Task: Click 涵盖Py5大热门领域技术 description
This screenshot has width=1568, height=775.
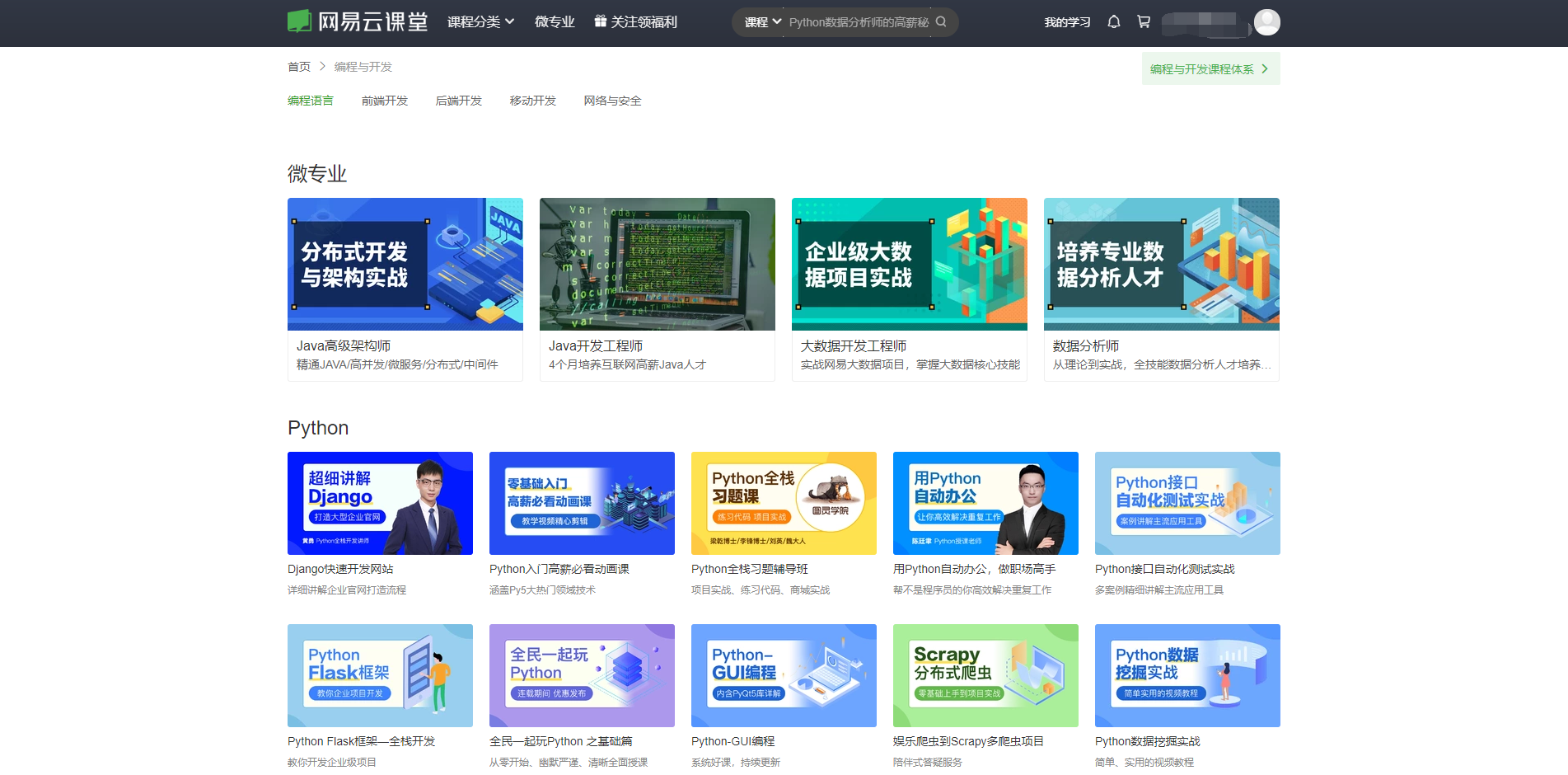Action: 542,590
